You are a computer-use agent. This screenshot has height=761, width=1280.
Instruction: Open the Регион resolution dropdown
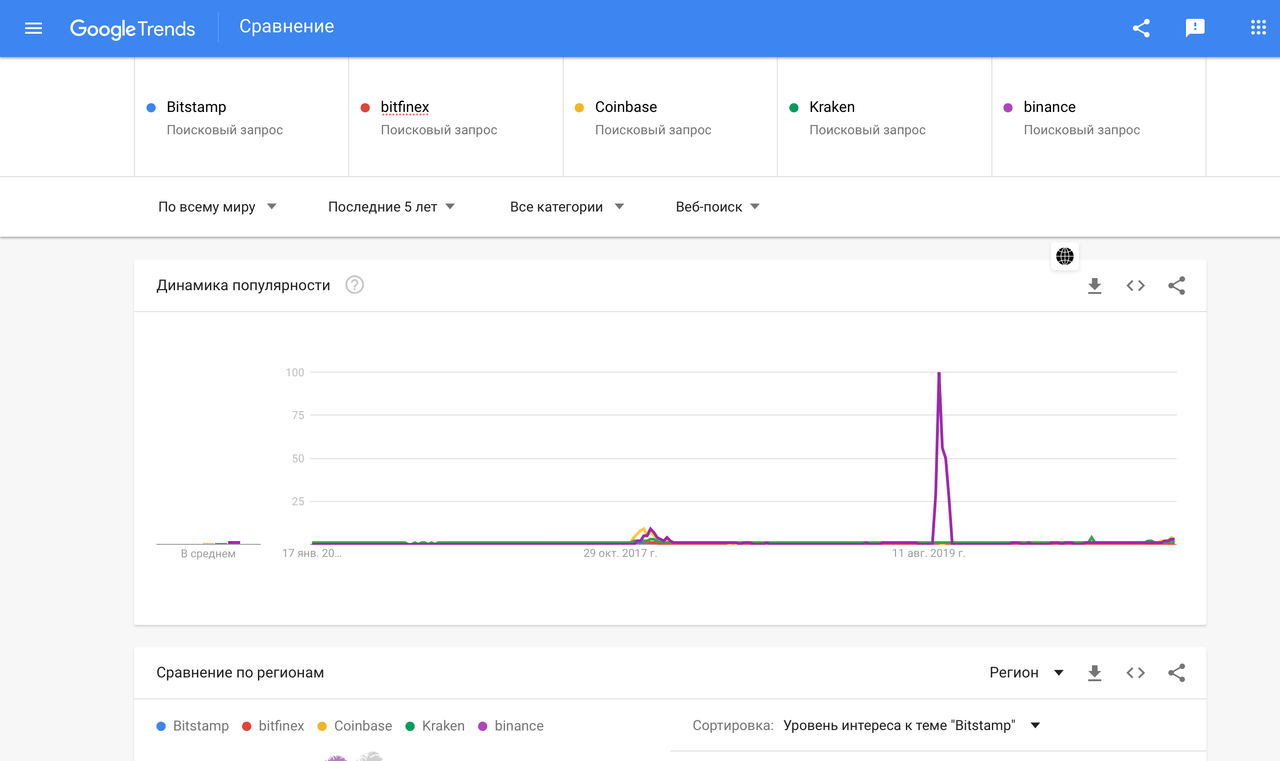[1026, 673]
